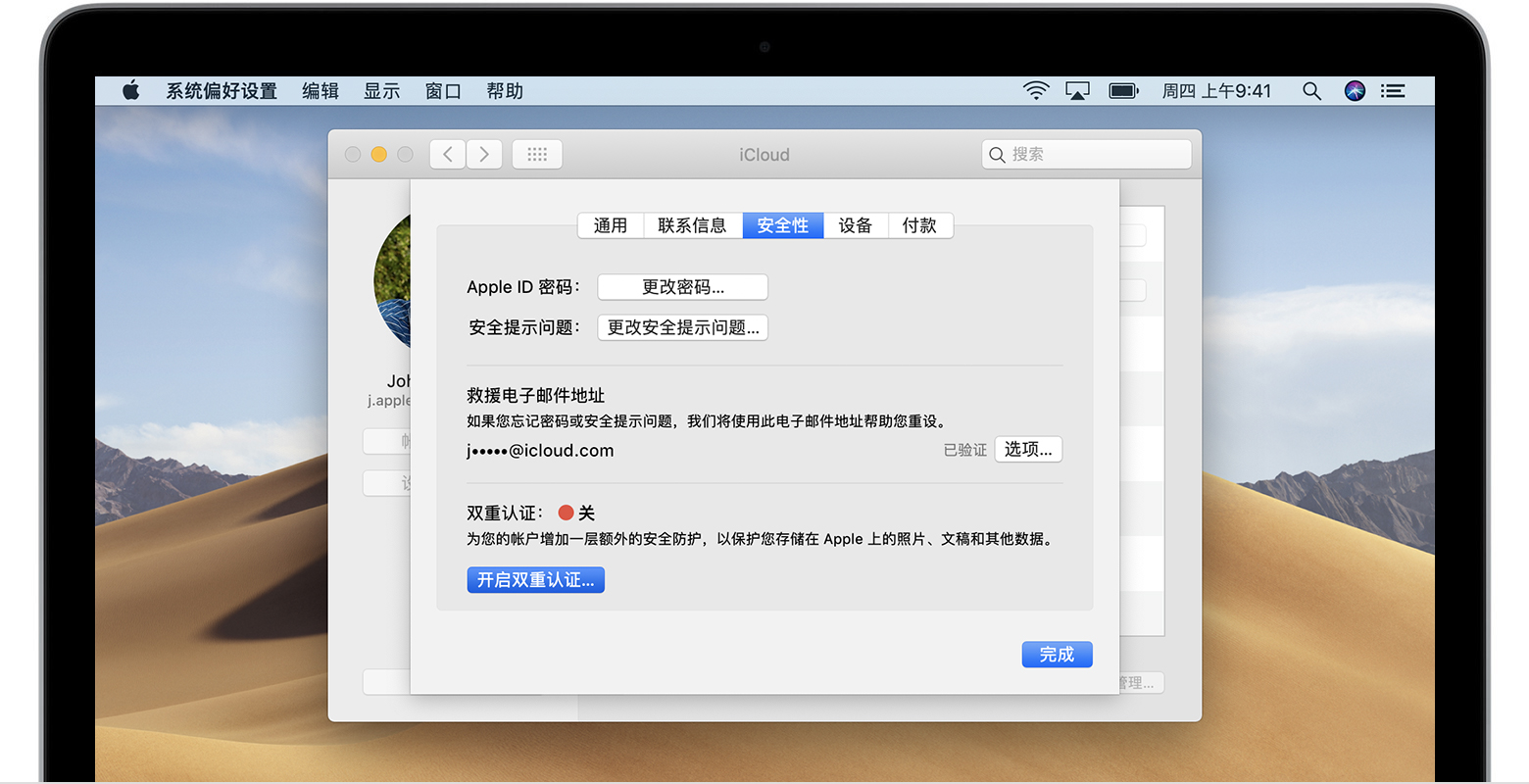Show all preferences grid icon

tap(537, 154)
